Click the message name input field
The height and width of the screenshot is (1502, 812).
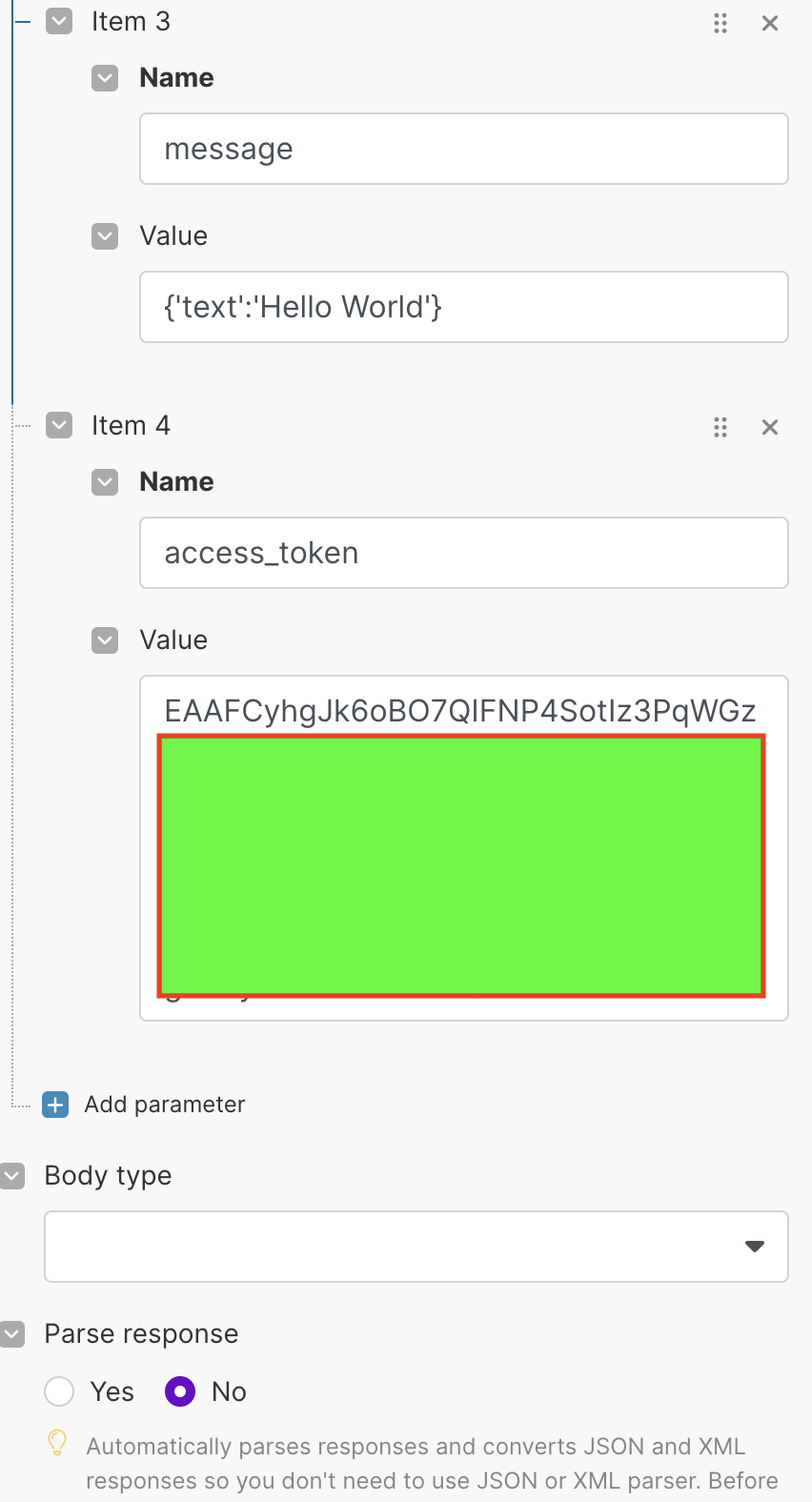coord(464,149)
